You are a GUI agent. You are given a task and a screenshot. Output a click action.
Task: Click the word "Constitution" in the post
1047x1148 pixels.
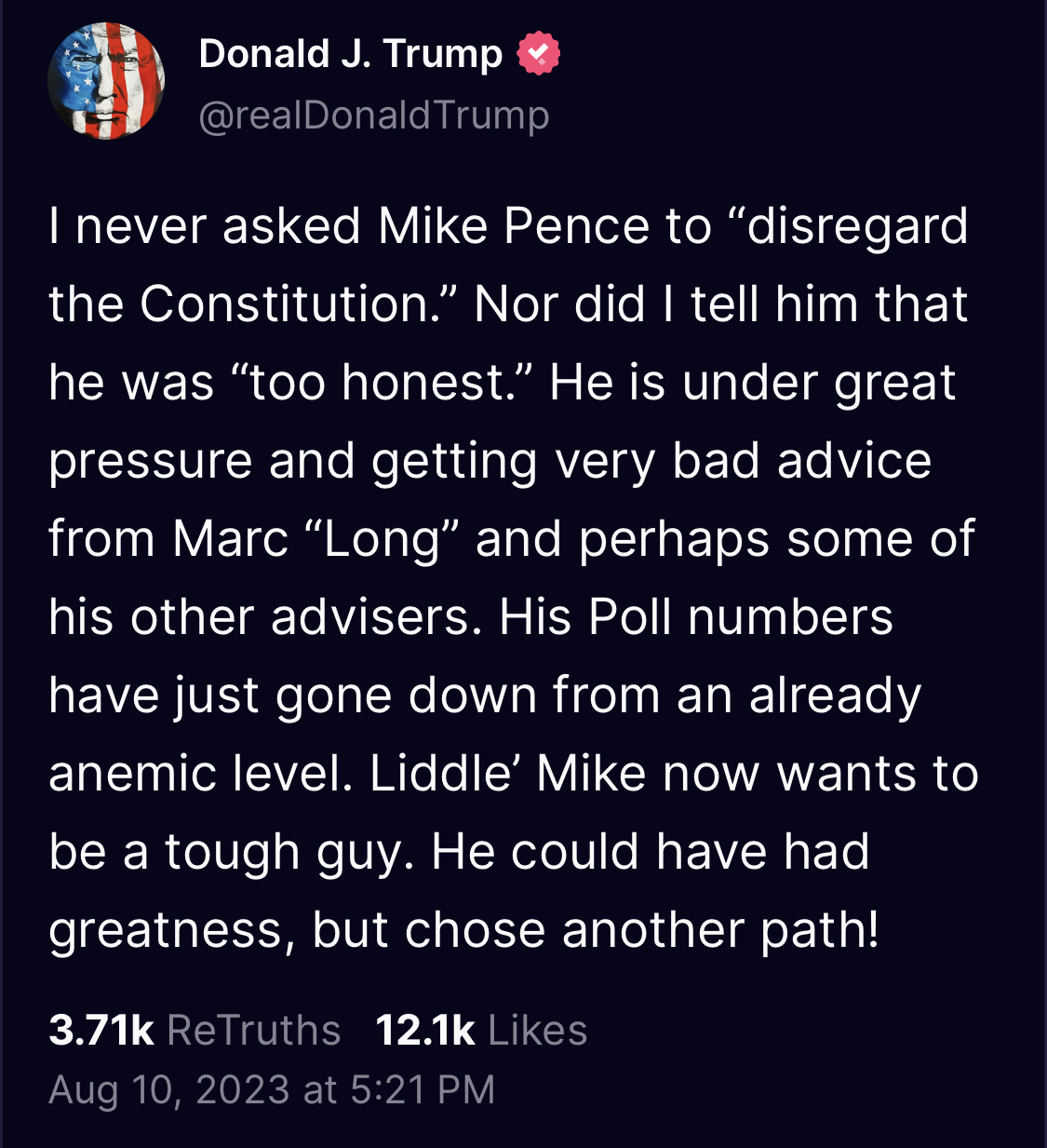pyautogui.click(x=284, y=304)
